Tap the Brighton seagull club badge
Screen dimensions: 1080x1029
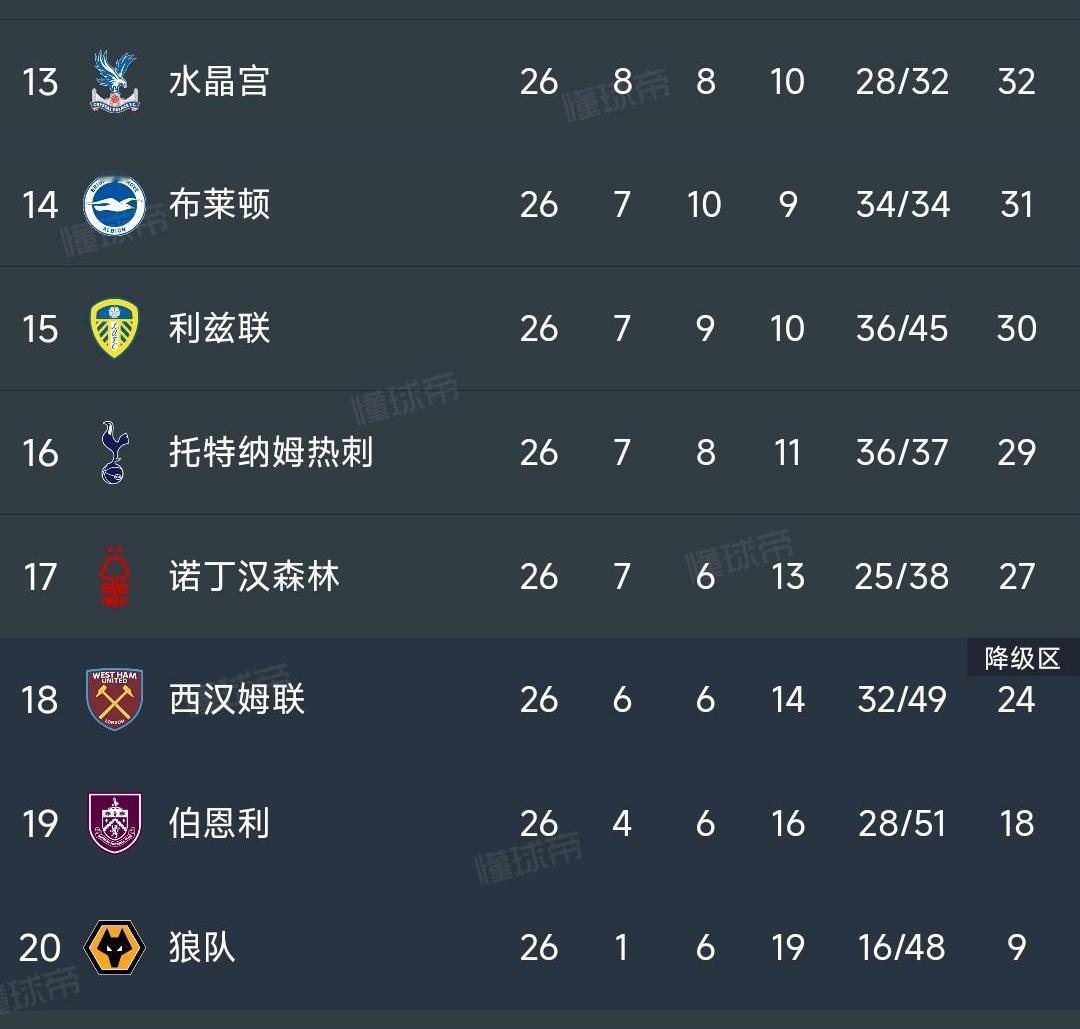tap(114, 205)
